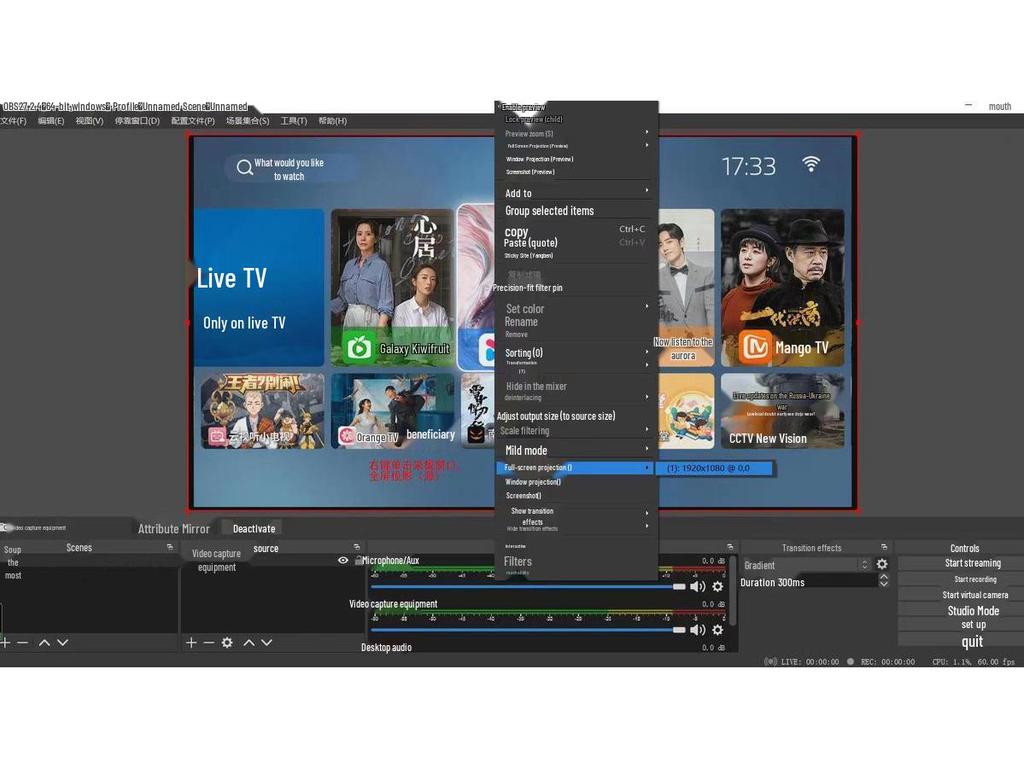Choose Rename in the context menu
The height and width of the screenshot is (768, 1024).
(521, 322)
